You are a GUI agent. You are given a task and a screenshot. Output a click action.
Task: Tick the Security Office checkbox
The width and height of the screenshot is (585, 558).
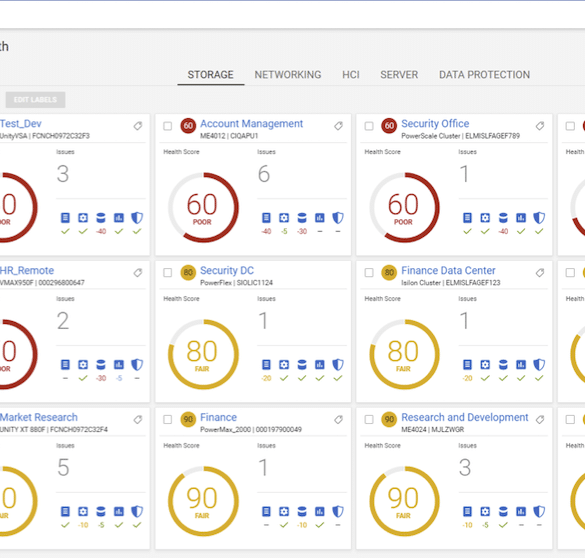[x=369, y=126]
